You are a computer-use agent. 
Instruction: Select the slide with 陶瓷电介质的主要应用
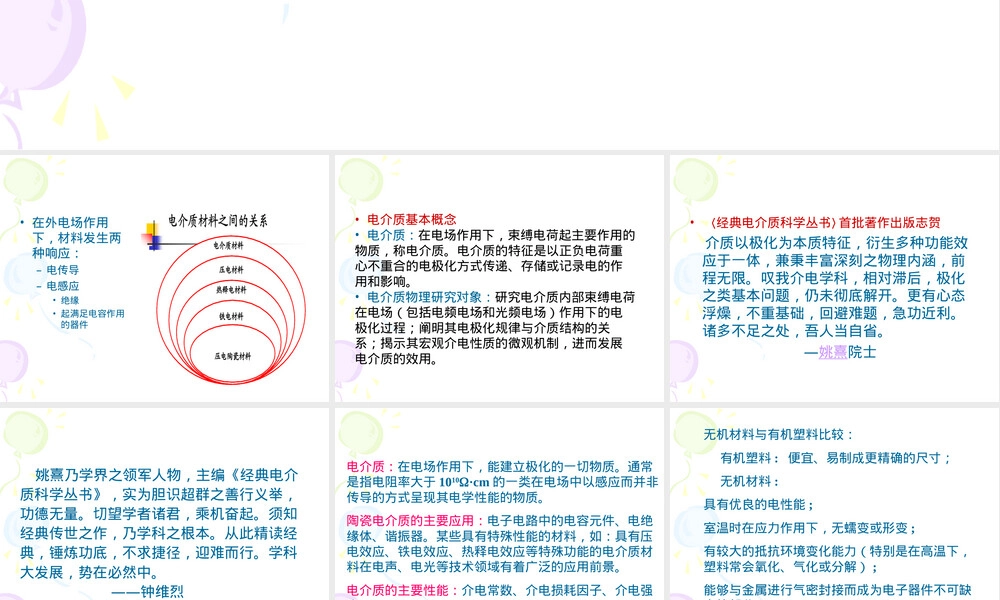499,504
